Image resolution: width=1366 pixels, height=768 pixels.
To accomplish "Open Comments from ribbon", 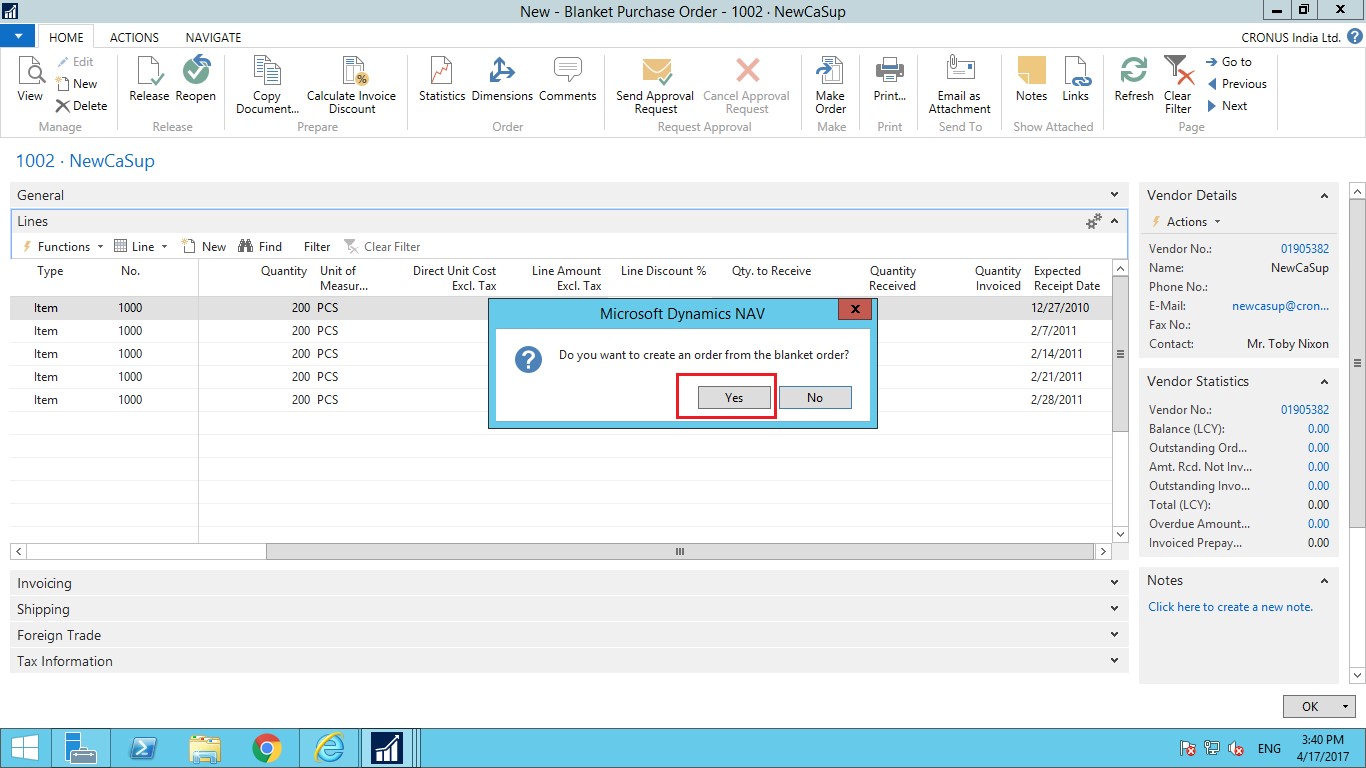I will point(567,80).
